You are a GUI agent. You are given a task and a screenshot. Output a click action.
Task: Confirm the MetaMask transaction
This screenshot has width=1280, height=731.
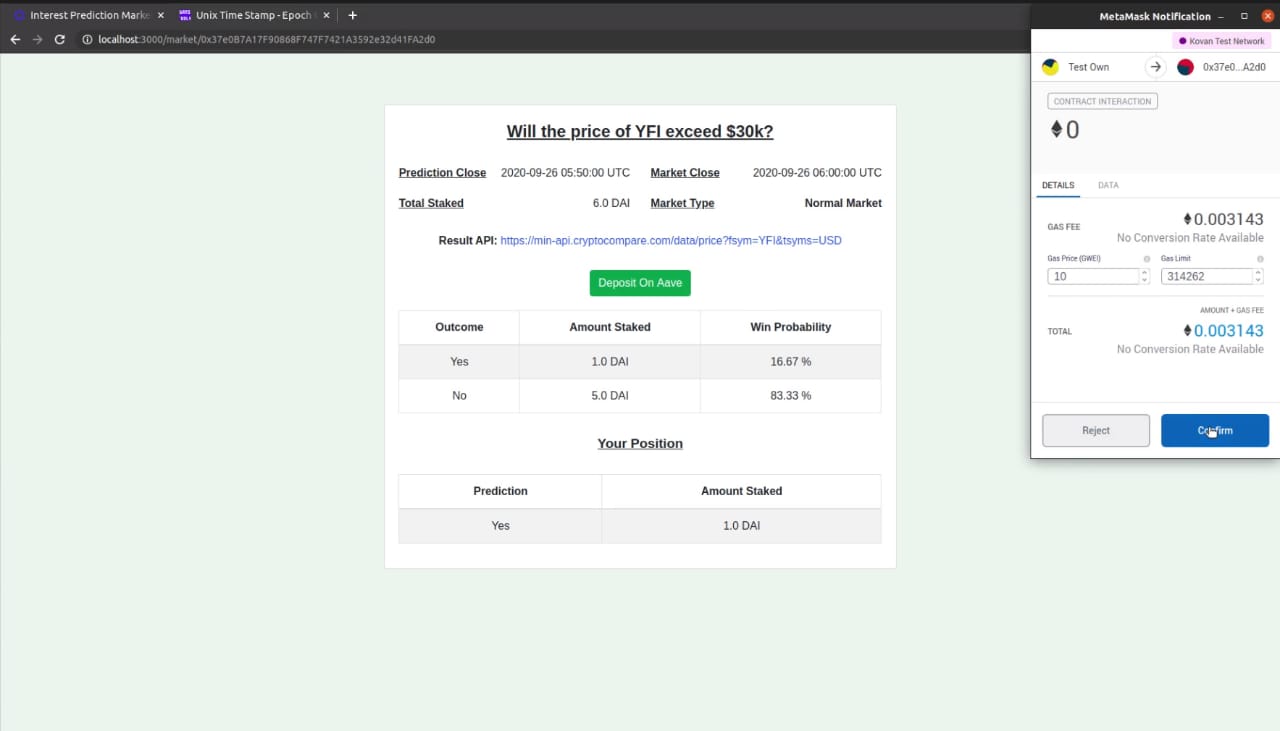point(1215,430)
